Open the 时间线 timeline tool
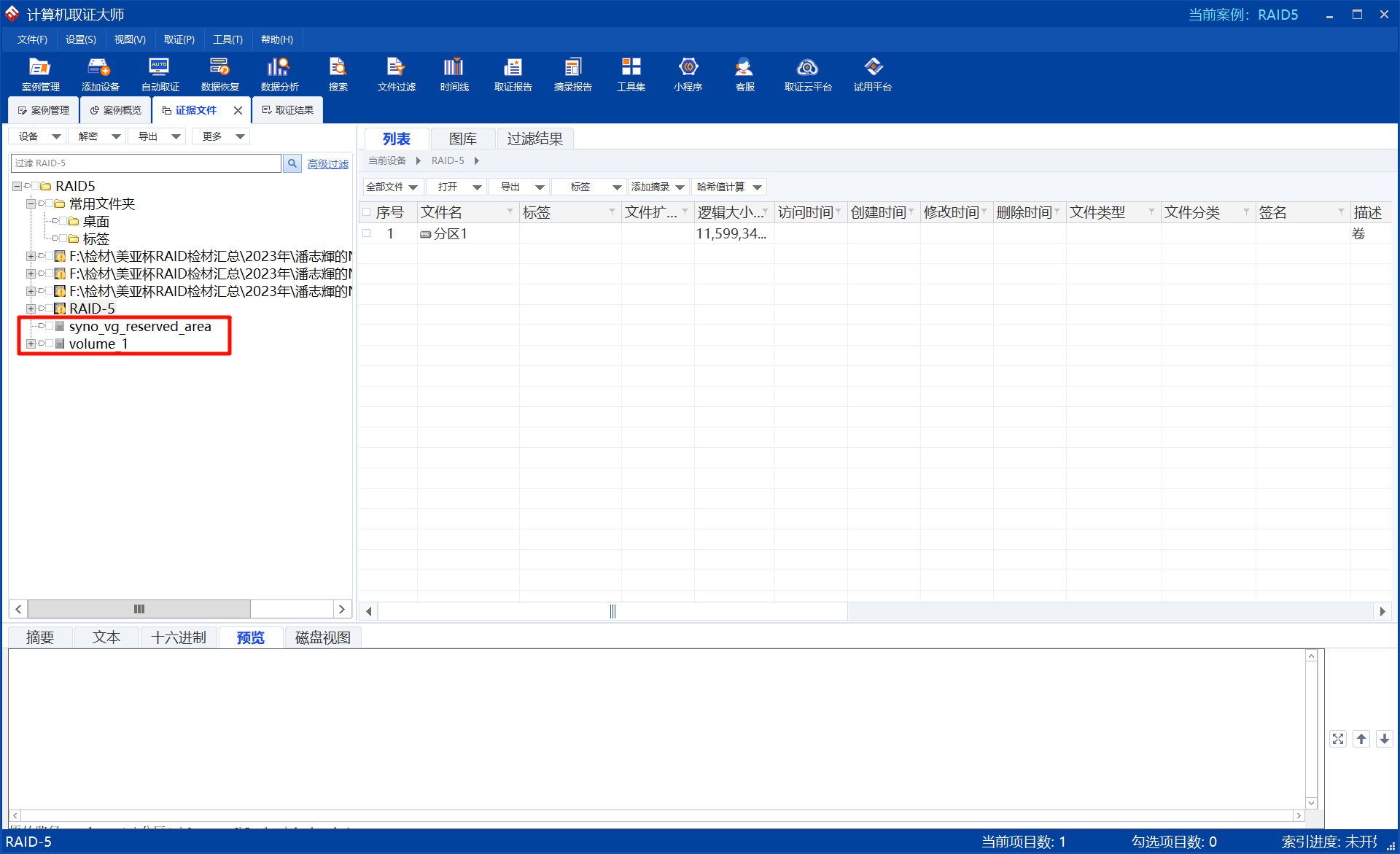The image size is (1400, 854). coord(454,74)
